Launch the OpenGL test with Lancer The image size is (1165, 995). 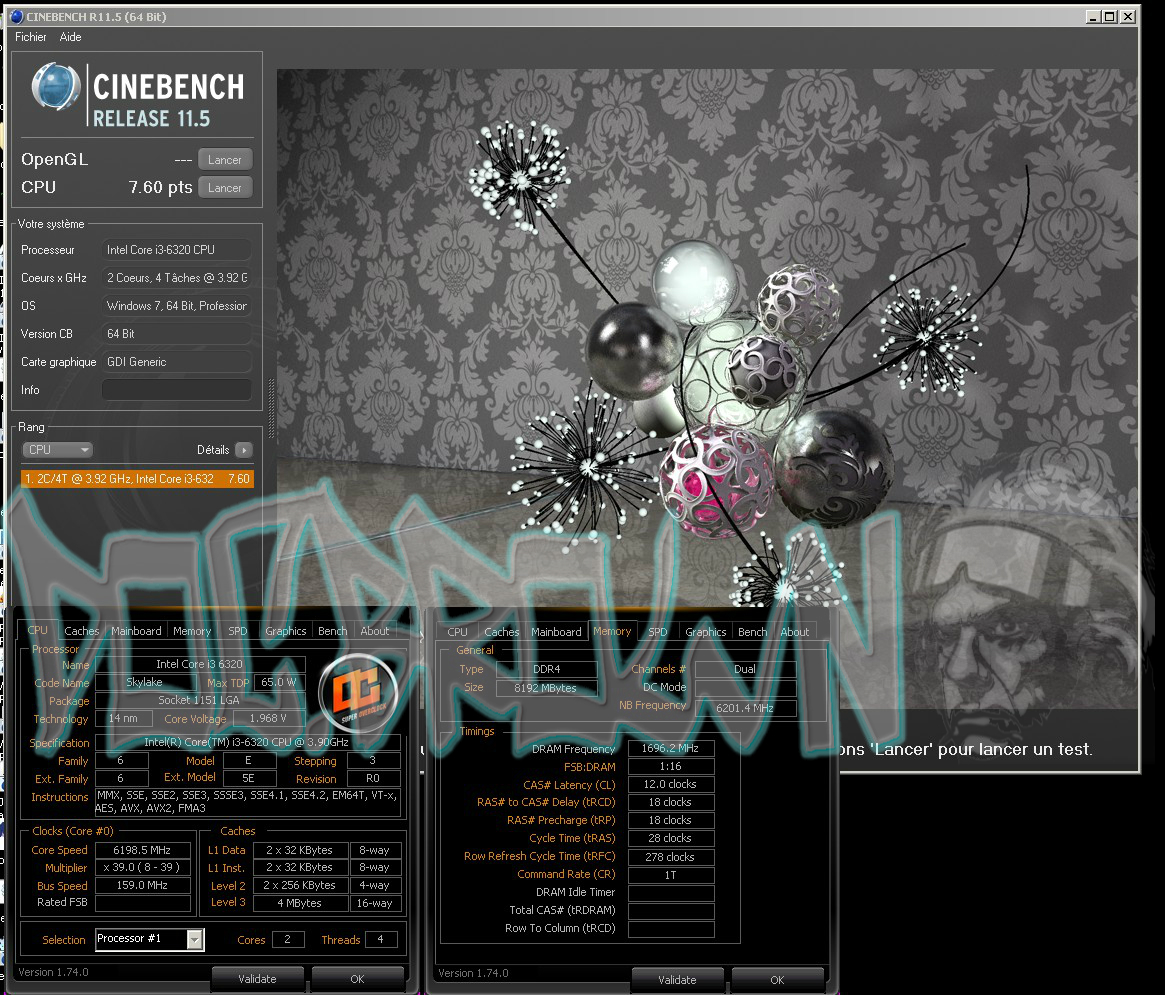click(x=225, y=160)
